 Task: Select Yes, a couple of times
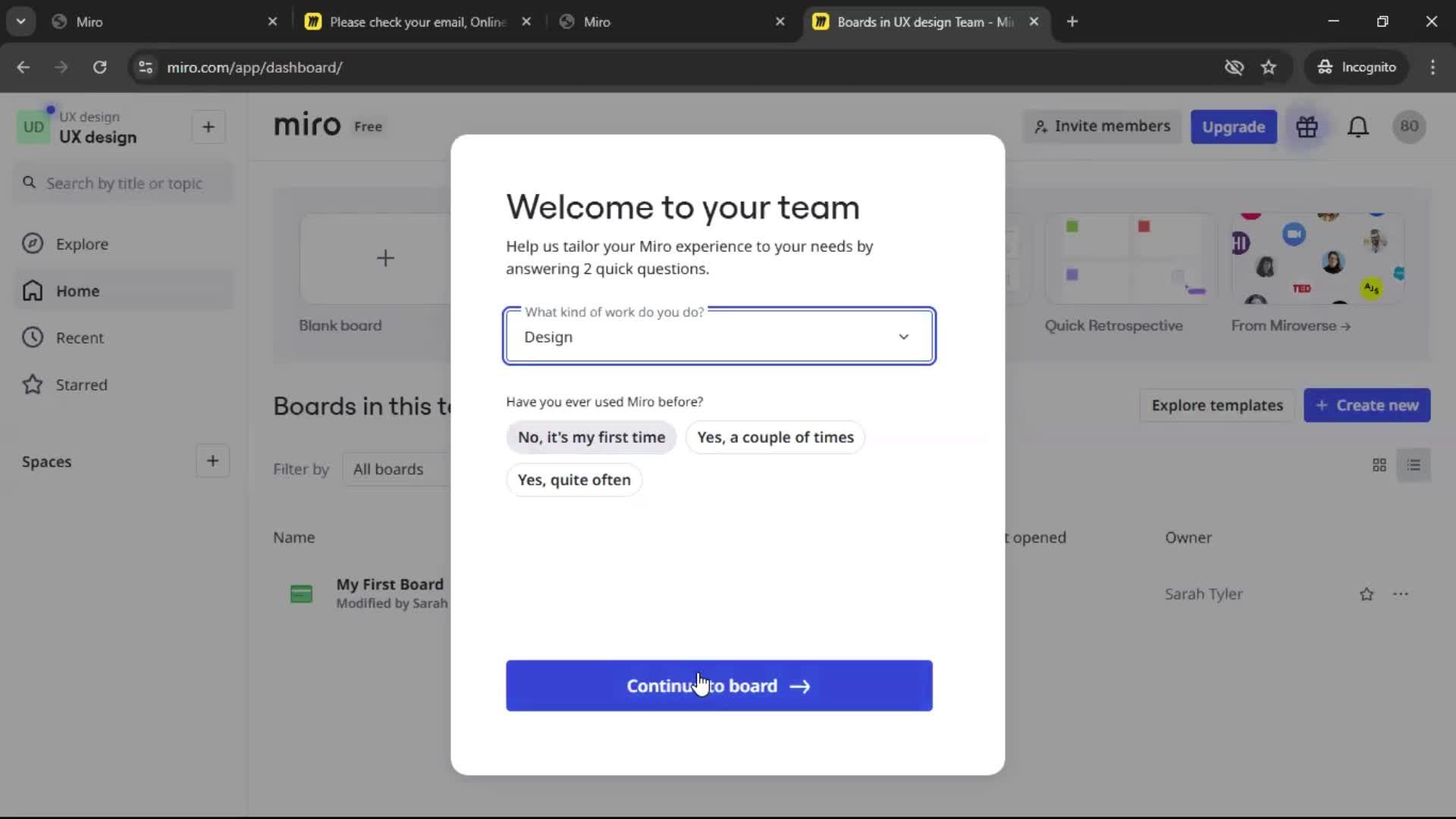[x=775, y=438]
